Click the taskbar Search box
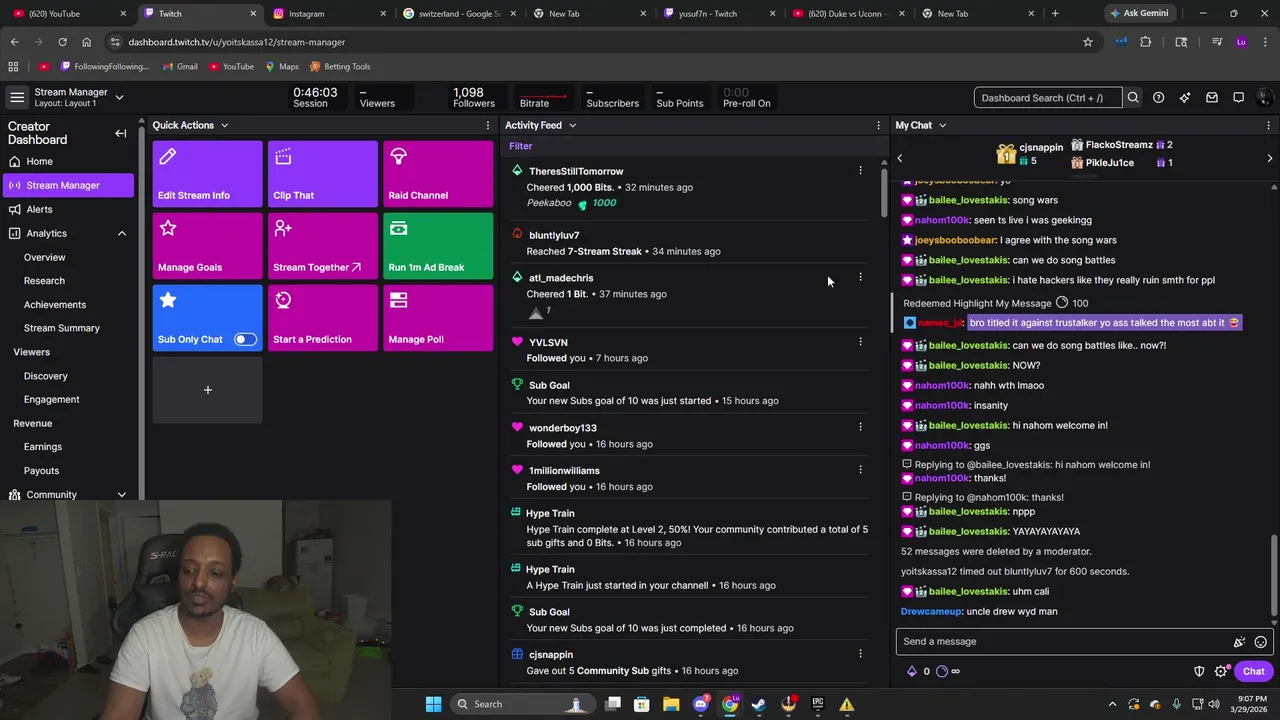Viewport: 1280px width, 720px height. [521, 704]
